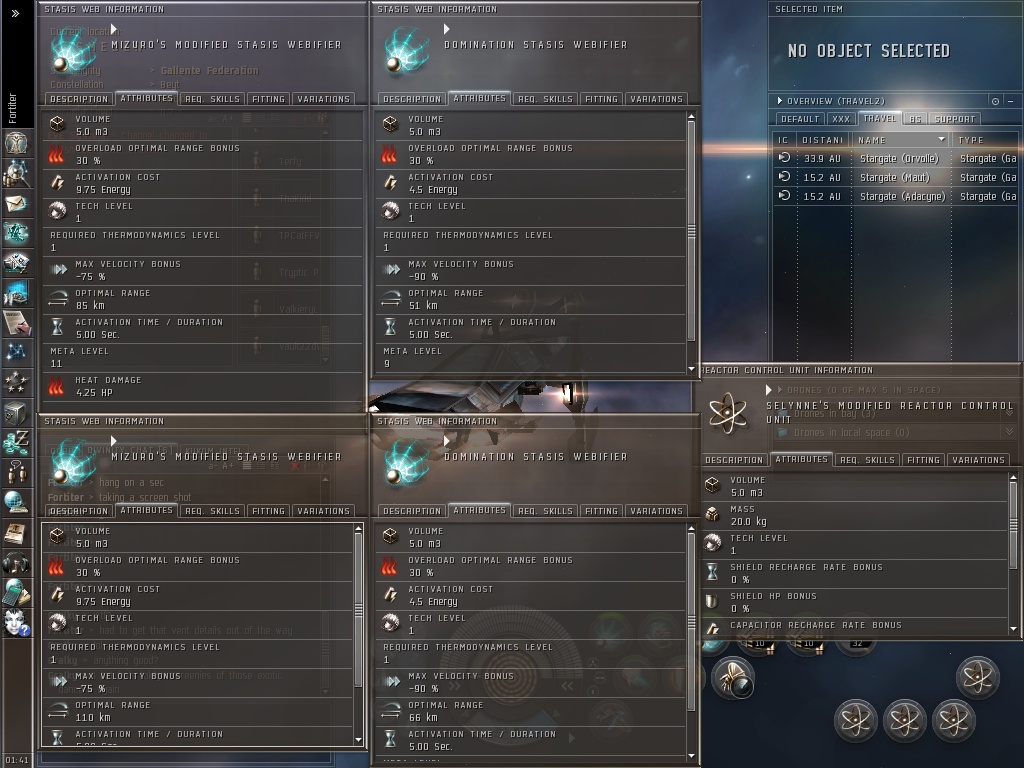Select Stargate (Adacyne) overview row

pyautogui.click(x=895, y=196)
